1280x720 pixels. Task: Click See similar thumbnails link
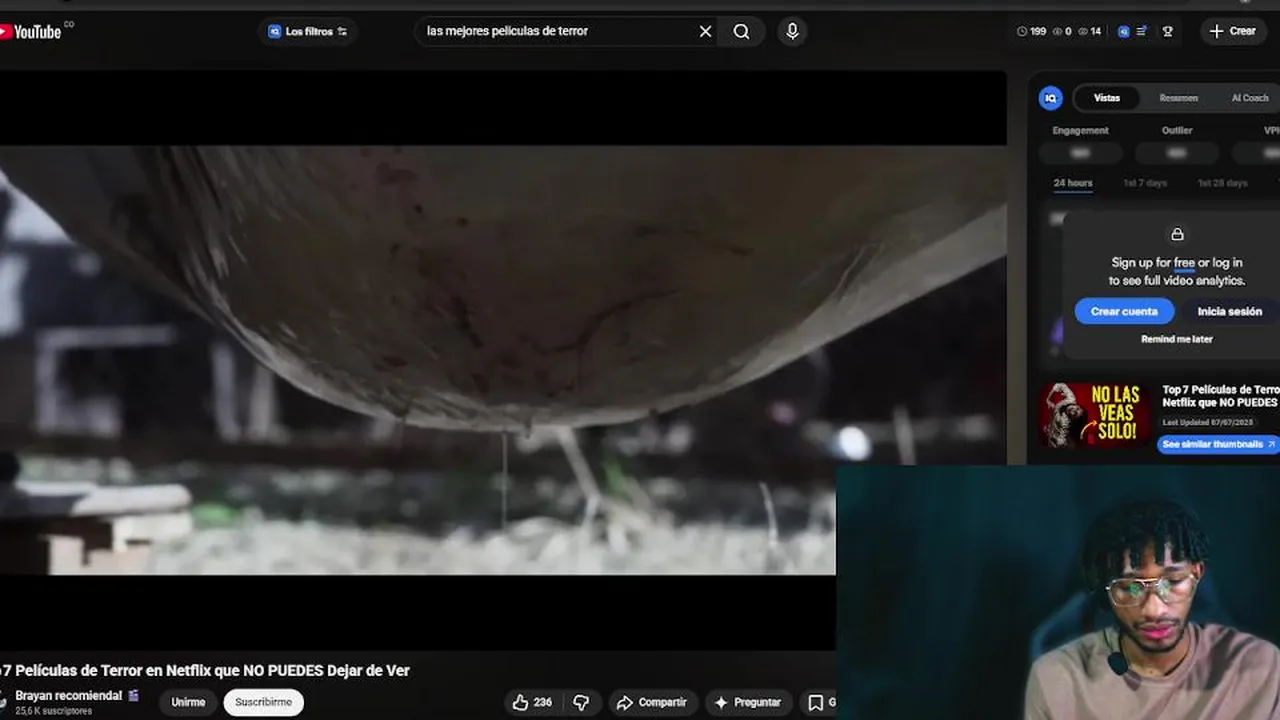click(1218, 444)
